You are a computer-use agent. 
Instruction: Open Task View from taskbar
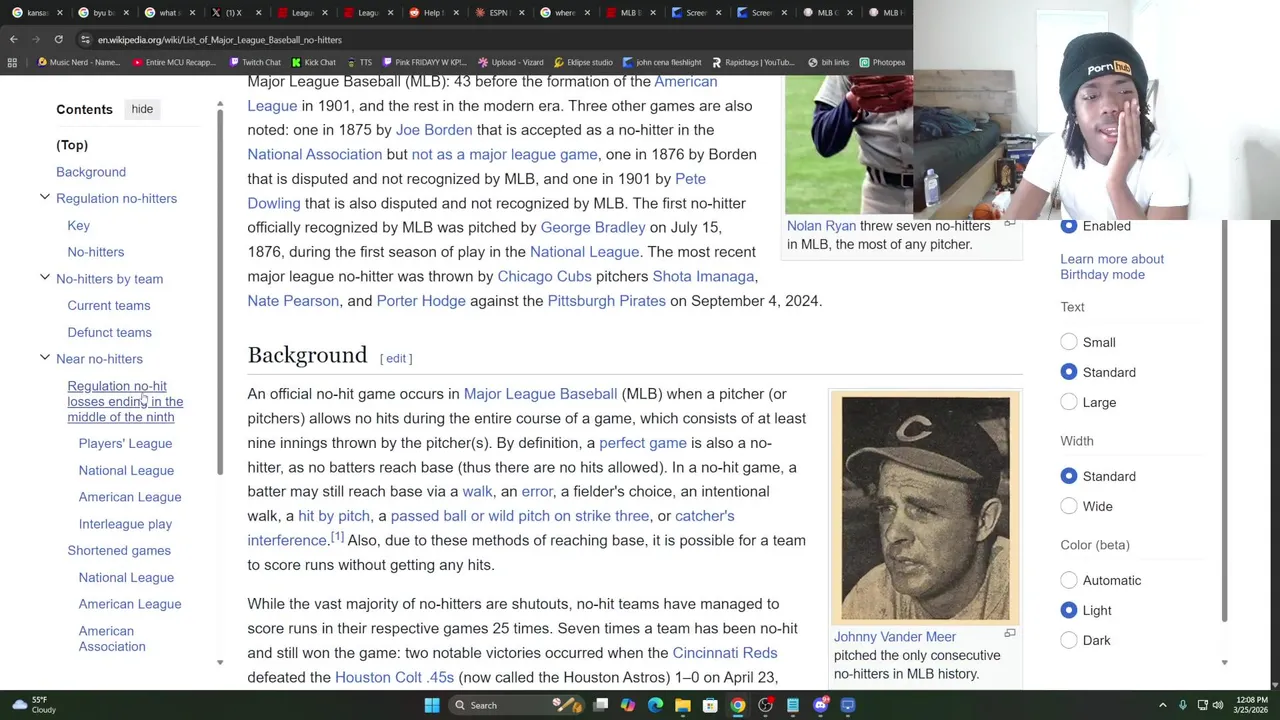[600, 705]
